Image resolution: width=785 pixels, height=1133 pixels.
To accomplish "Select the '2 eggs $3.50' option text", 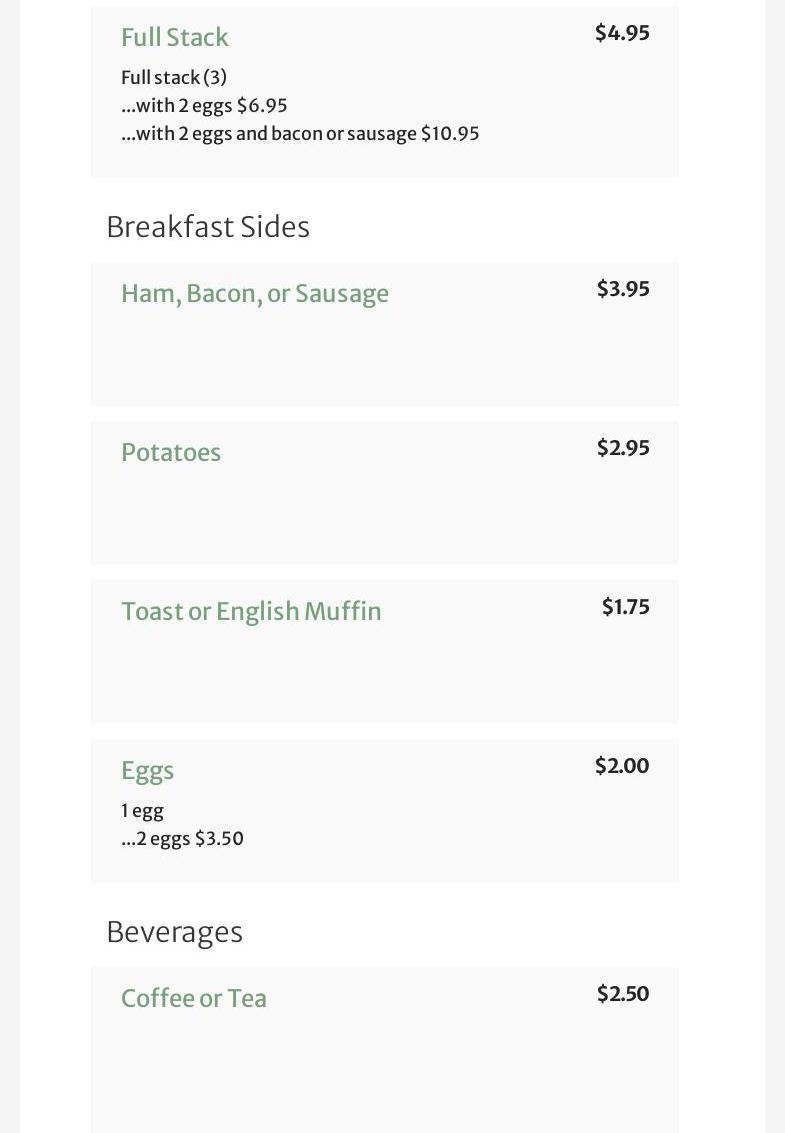I will pos(182,838).
